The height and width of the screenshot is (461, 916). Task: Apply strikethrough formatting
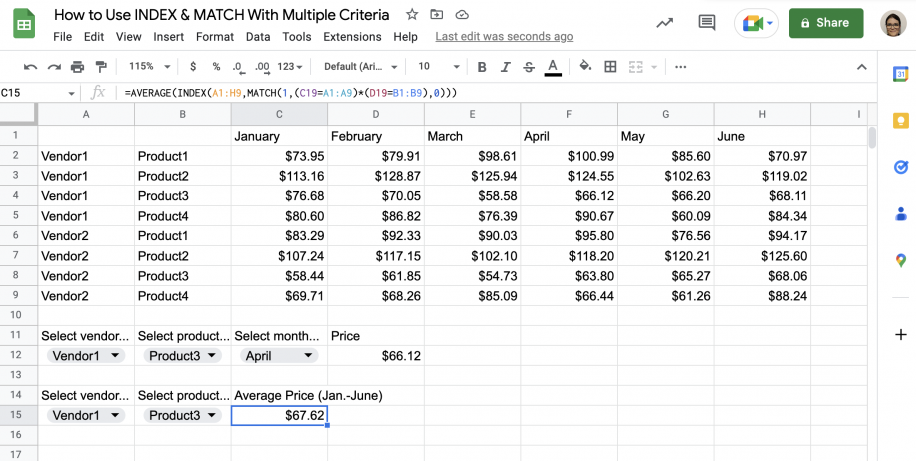pyautogui.click(x=529, y=67)
